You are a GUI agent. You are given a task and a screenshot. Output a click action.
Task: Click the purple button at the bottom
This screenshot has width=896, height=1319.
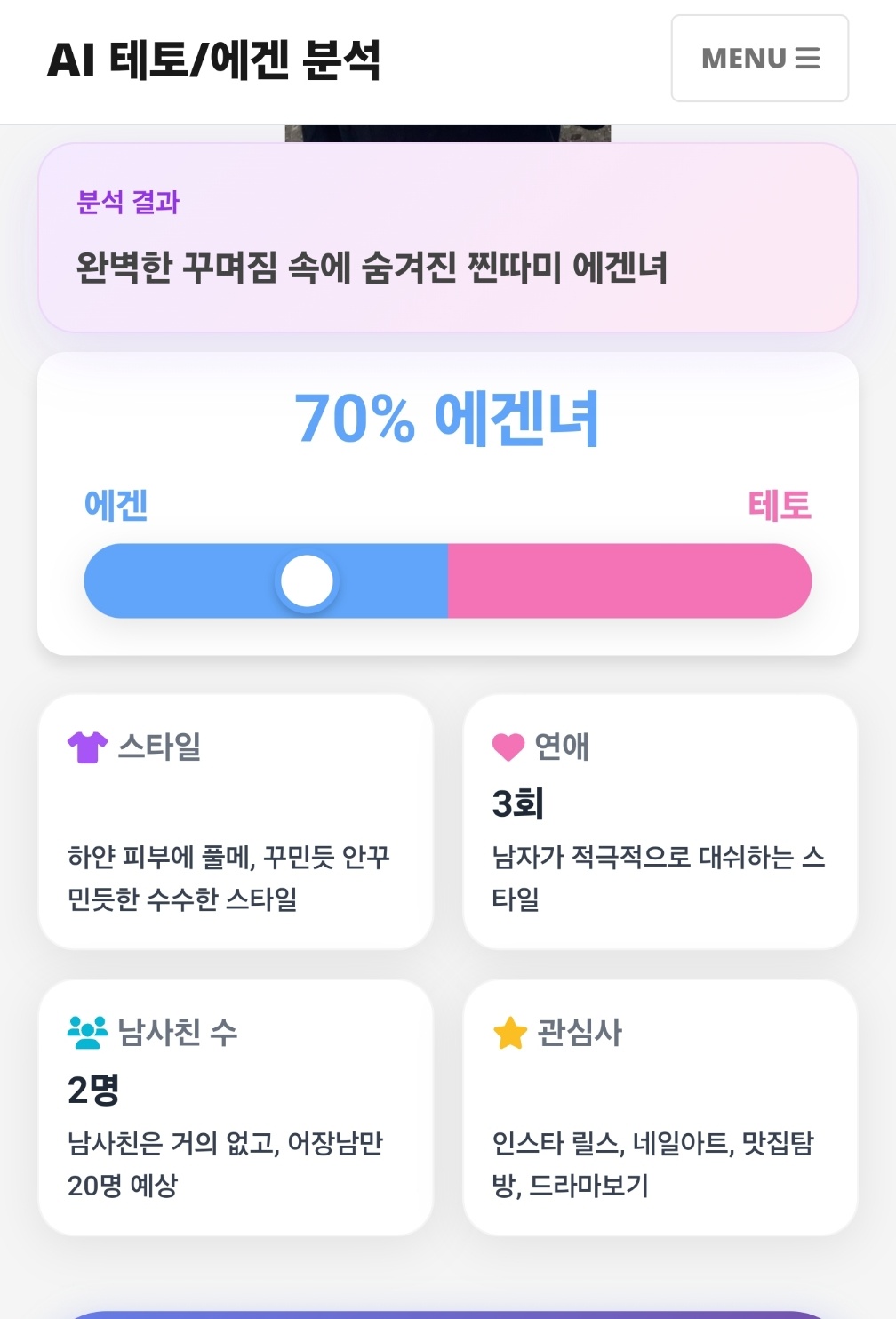[x=448, y=1315]
